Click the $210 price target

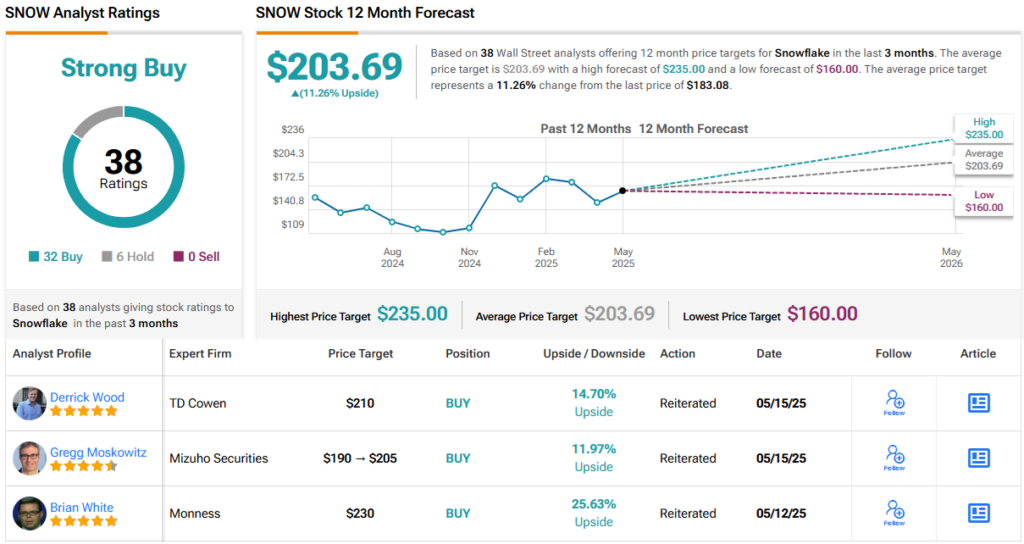[x=360, y=403]
